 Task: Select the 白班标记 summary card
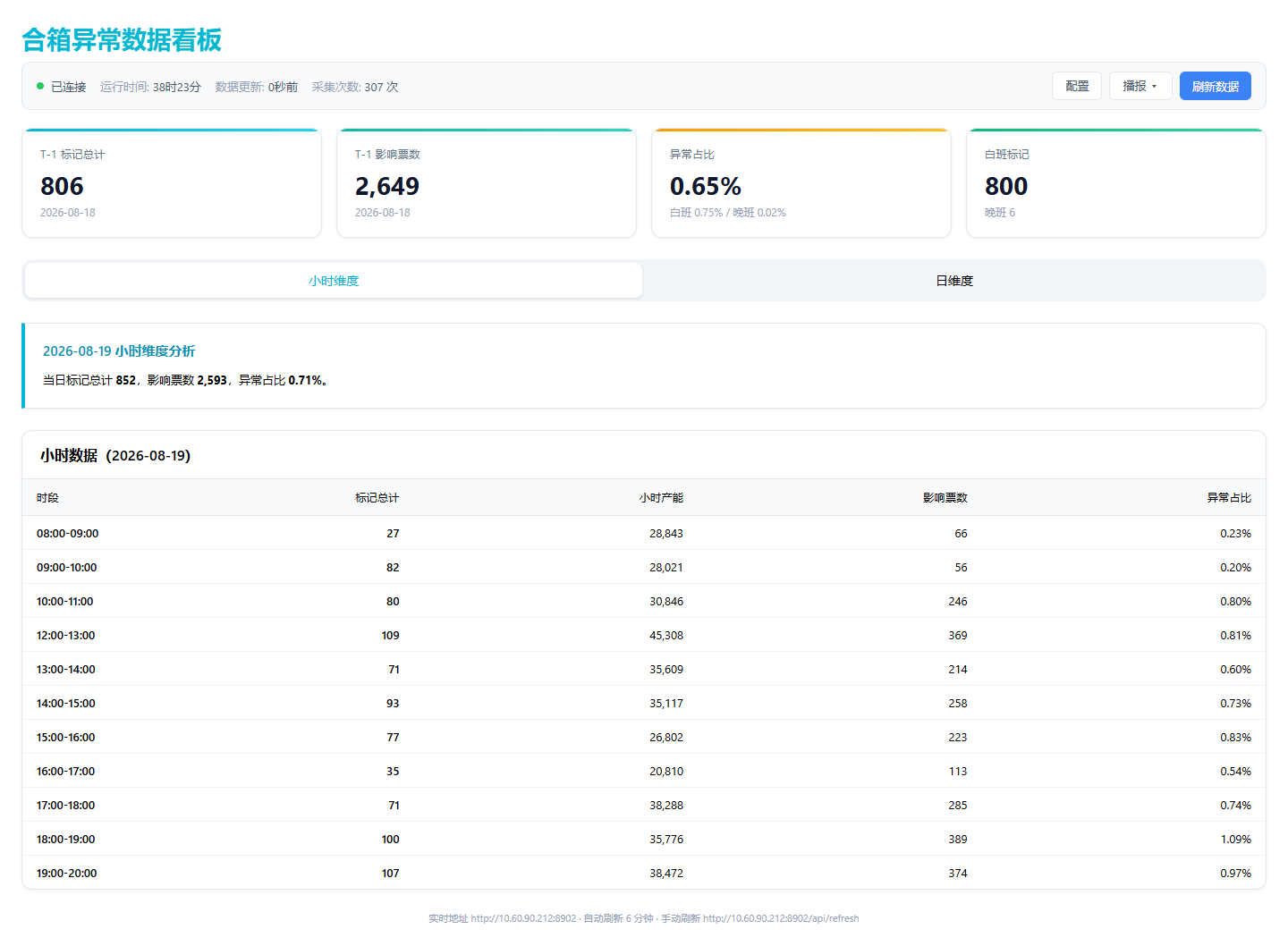tap(1116, 183)
